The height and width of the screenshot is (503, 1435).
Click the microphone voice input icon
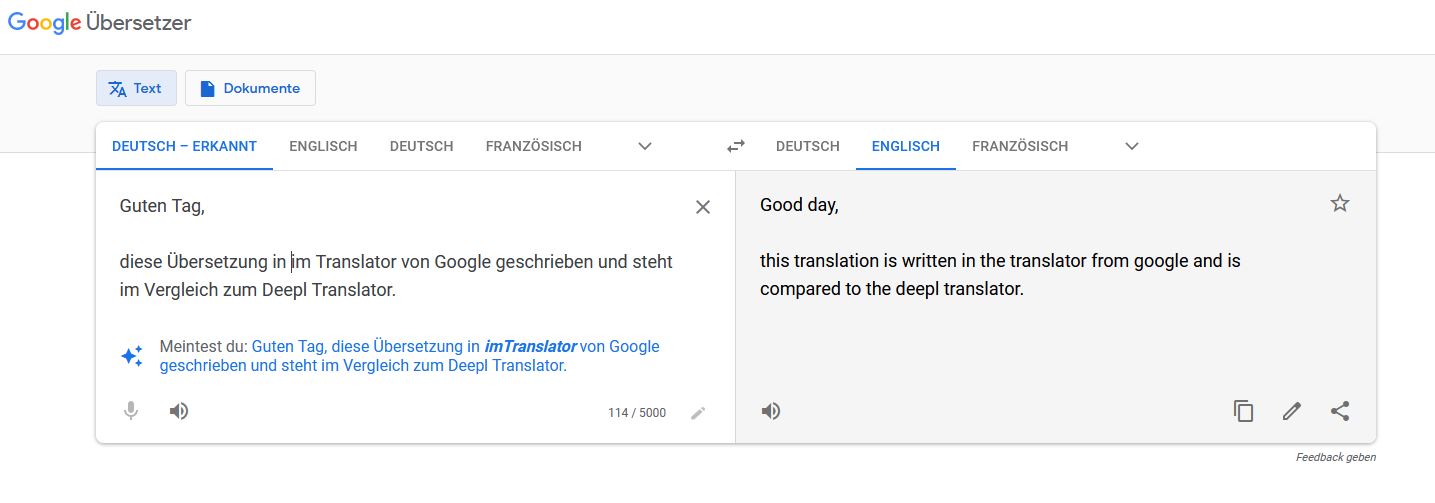(130, 411)
